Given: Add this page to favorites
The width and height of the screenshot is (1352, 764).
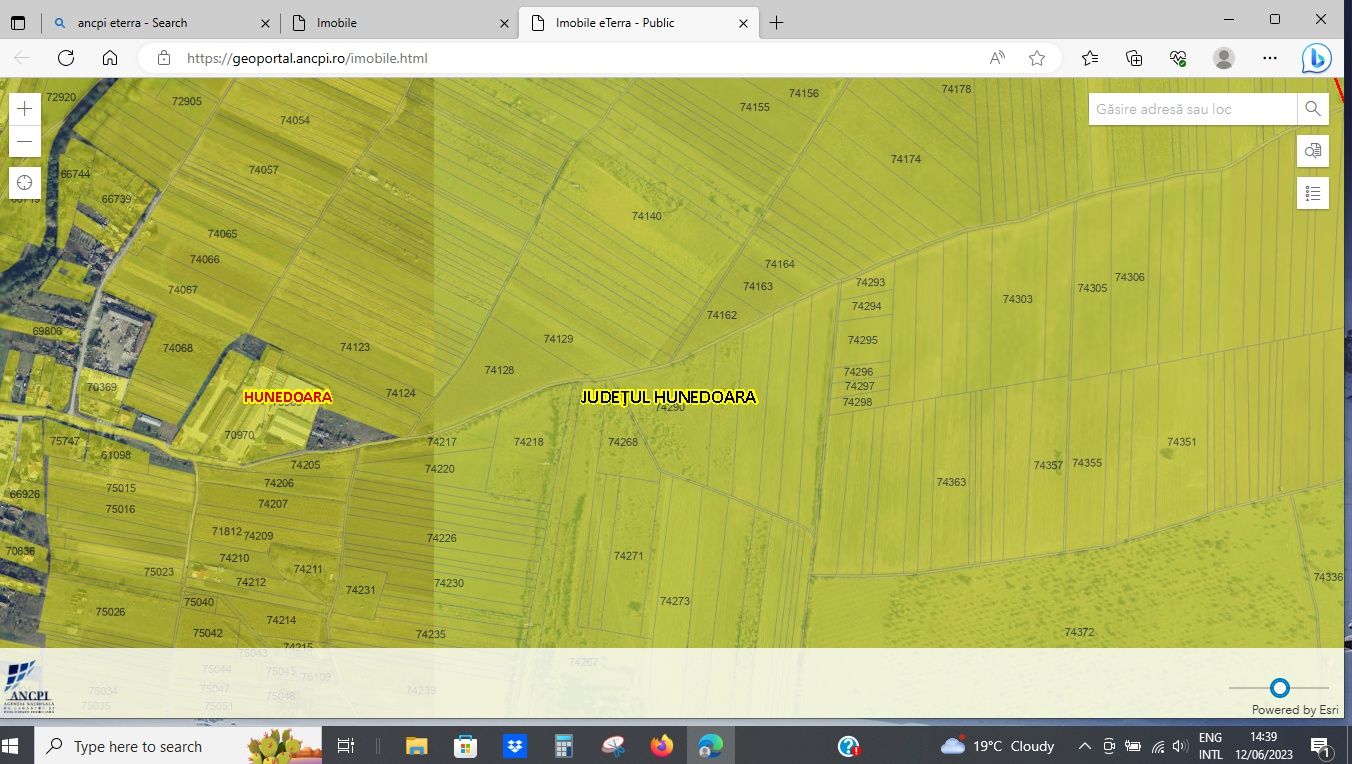Looking at the screenshot, I should [1037, 58].
